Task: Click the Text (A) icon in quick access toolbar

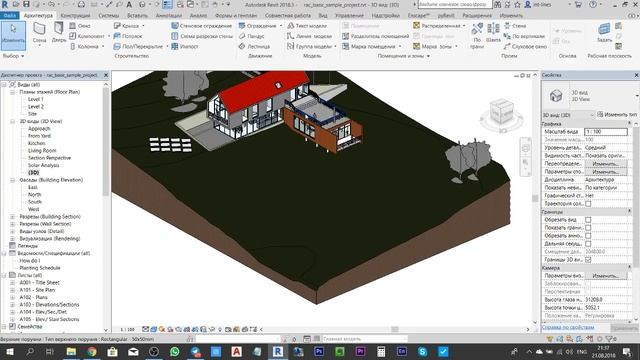Action: click(129, 4)
